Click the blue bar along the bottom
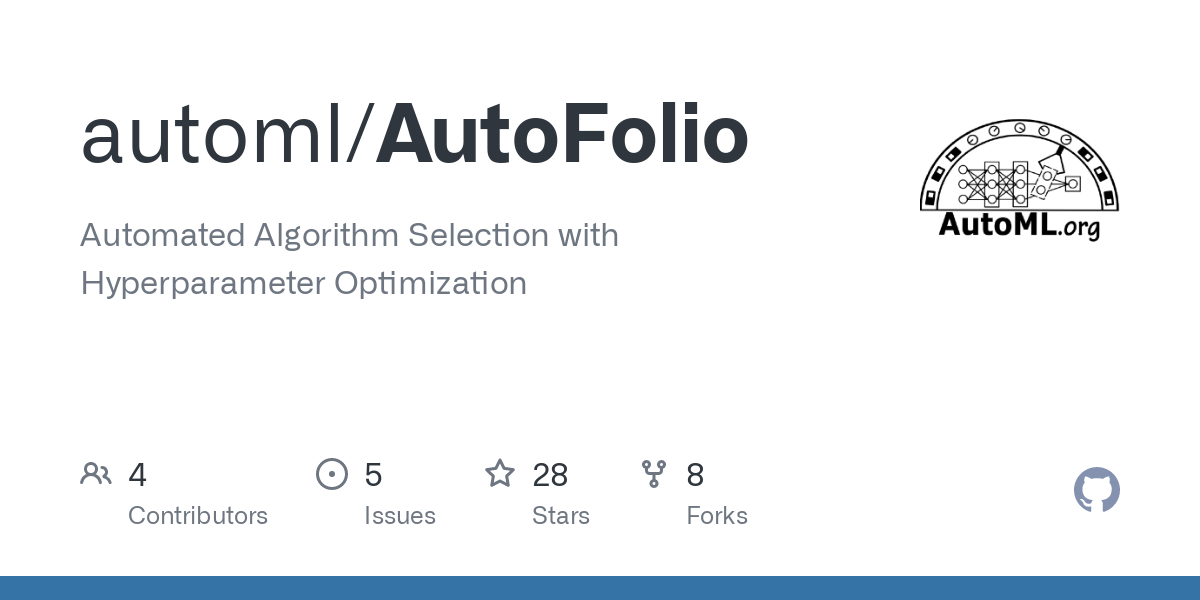 click(x=600, y=588)
